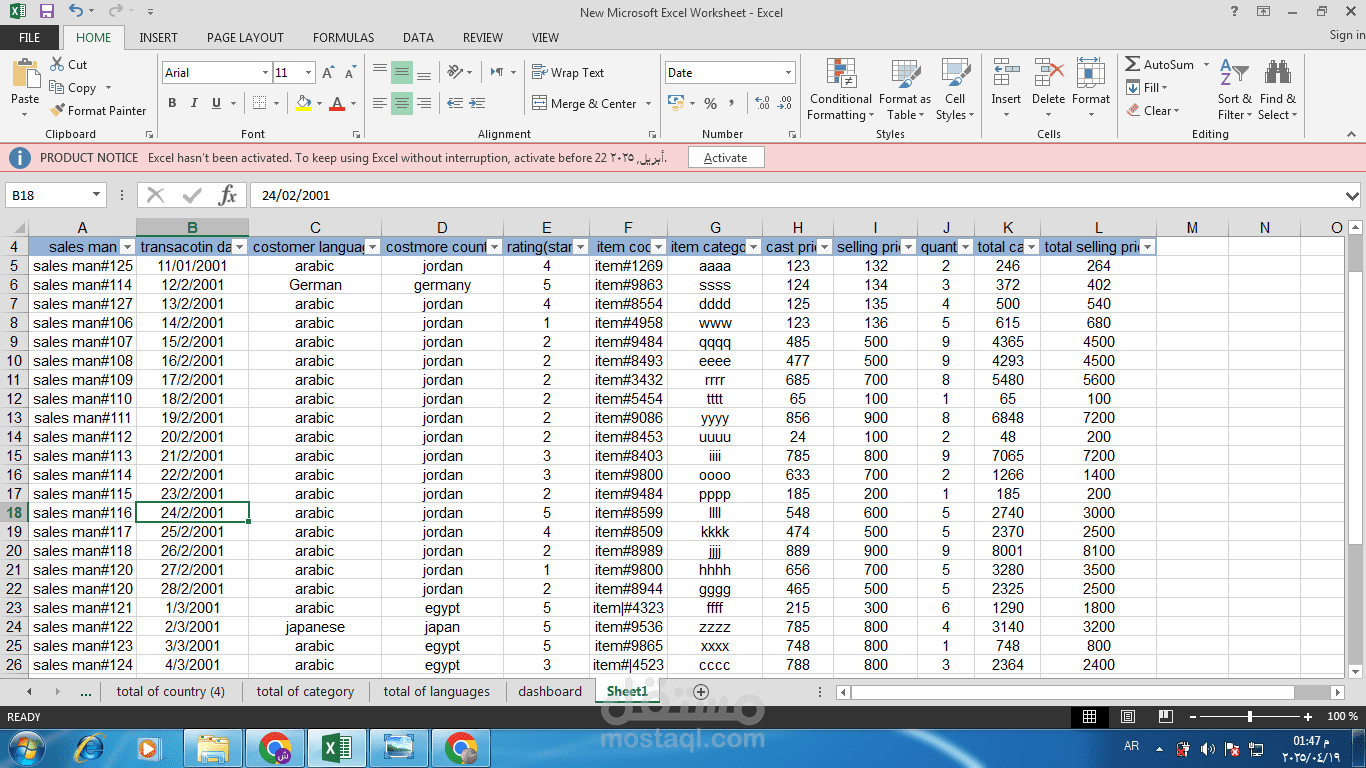Click Merge & Center button

coord(586,103)
